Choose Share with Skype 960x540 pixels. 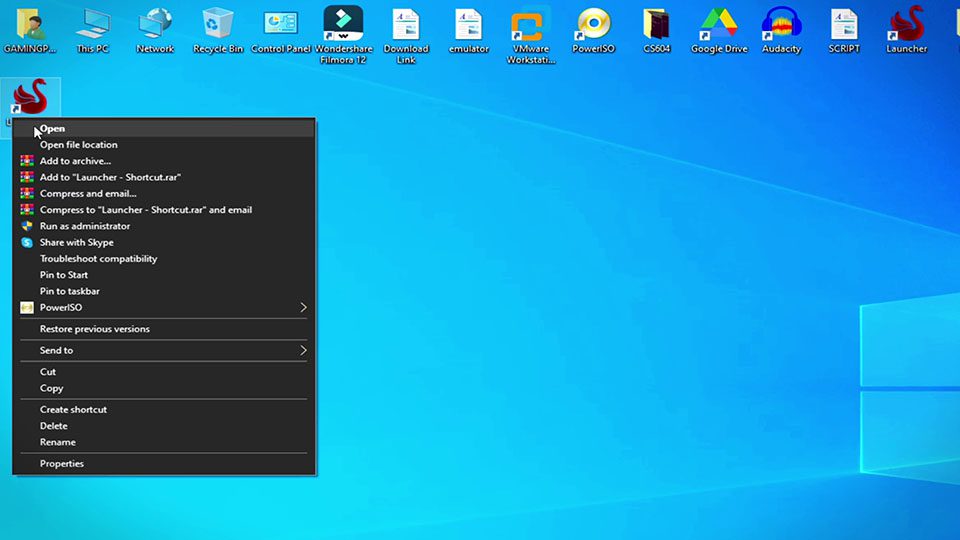[x=164, y=242]
